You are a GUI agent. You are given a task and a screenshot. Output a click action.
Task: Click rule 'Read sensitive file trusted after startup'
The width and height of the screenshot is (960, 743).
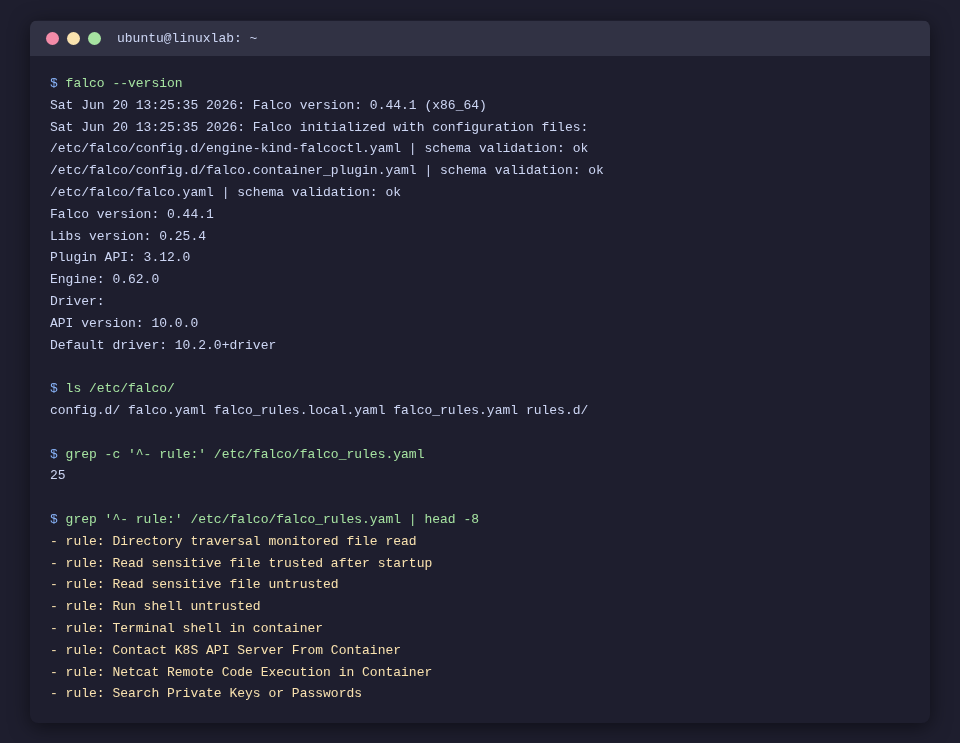point(241,563)
